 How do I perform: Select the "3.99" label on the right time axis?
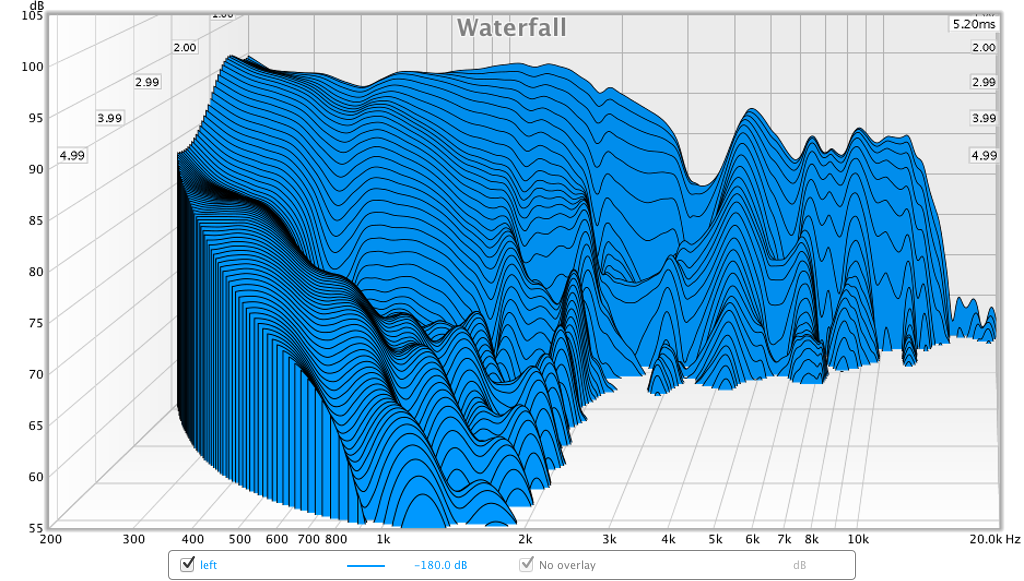(984, 118)
